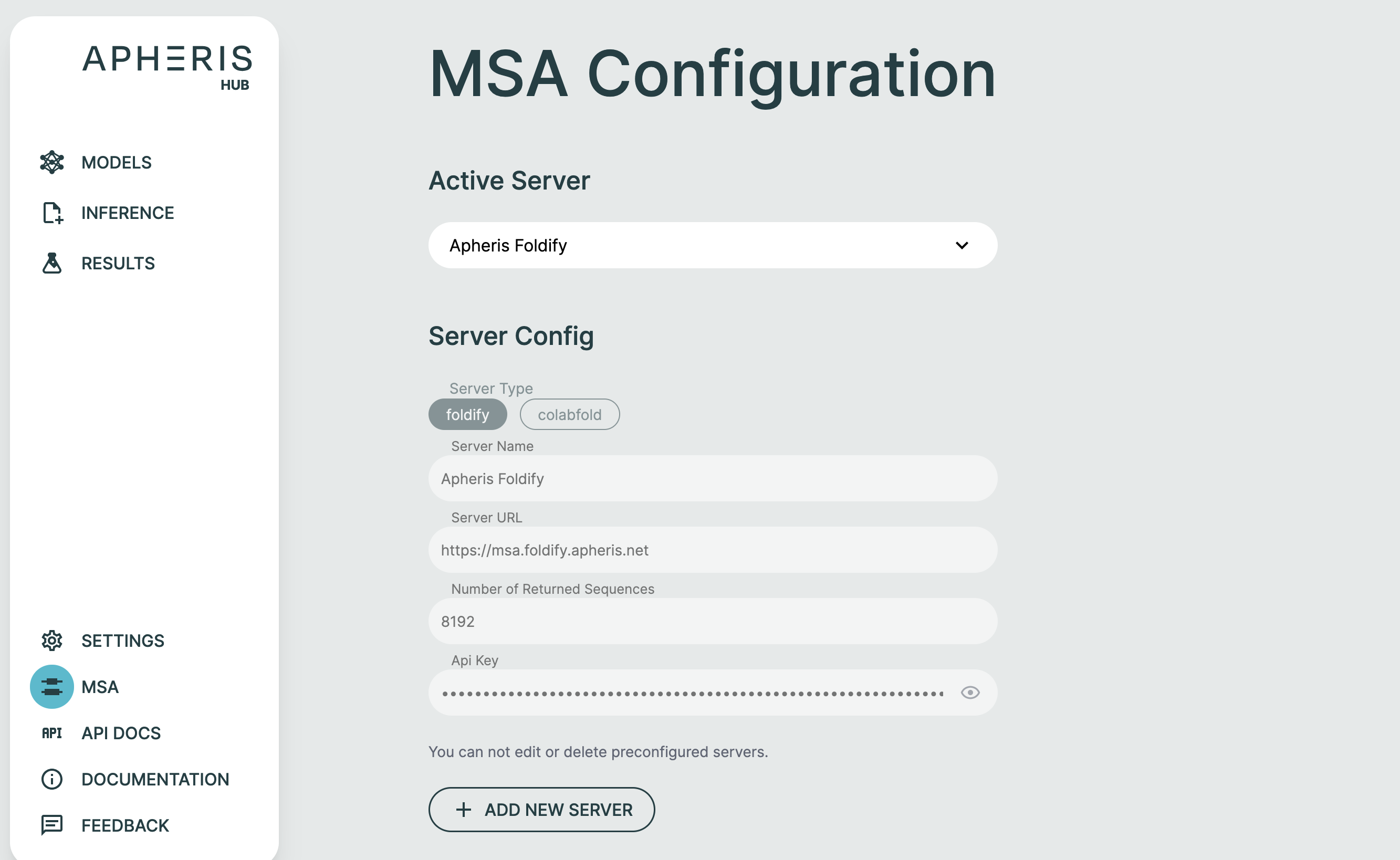Select the Models graph icon
Viewport: 1400px width, 860px height.
(x=52, y=162)
